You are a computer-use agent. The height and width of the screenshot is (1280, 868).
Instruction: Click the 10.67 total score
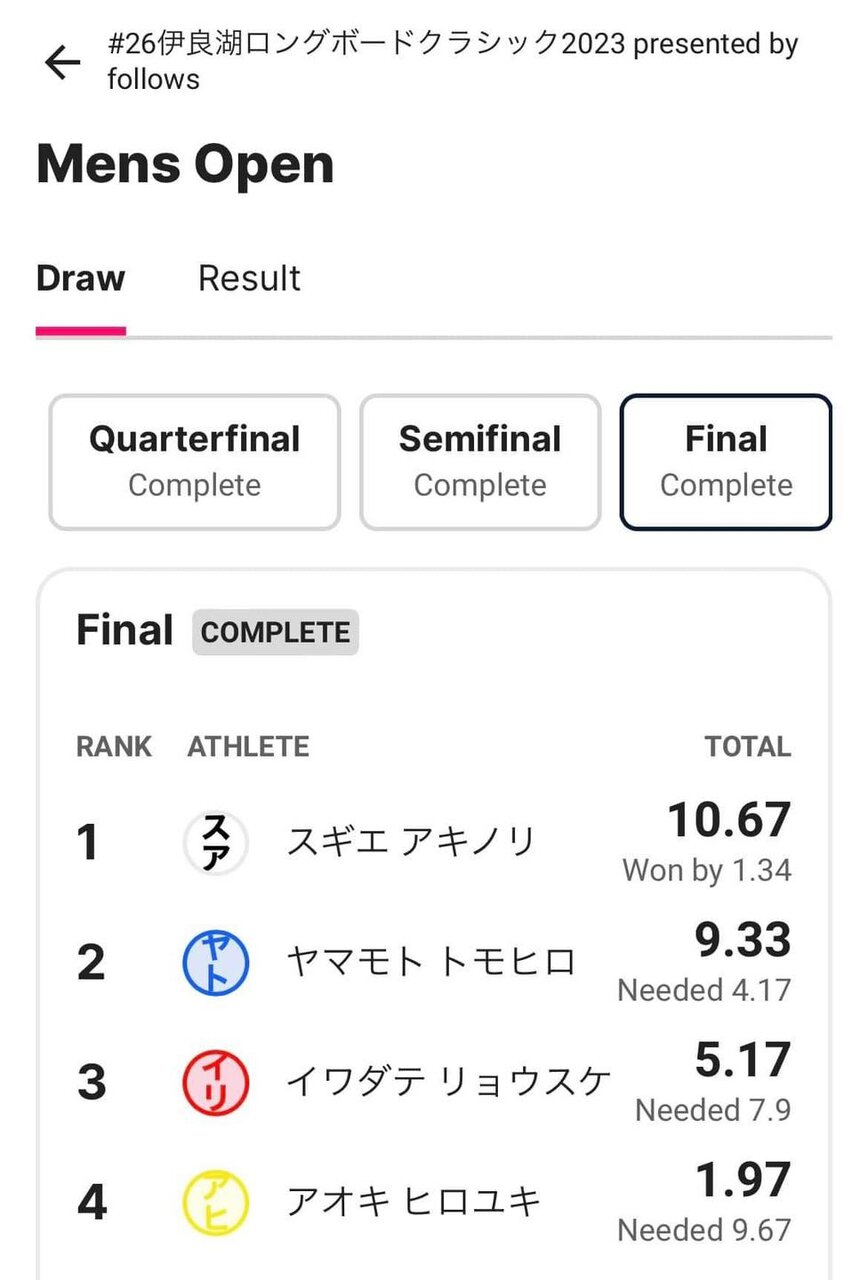pyautogui.click(x=729, y=821)
